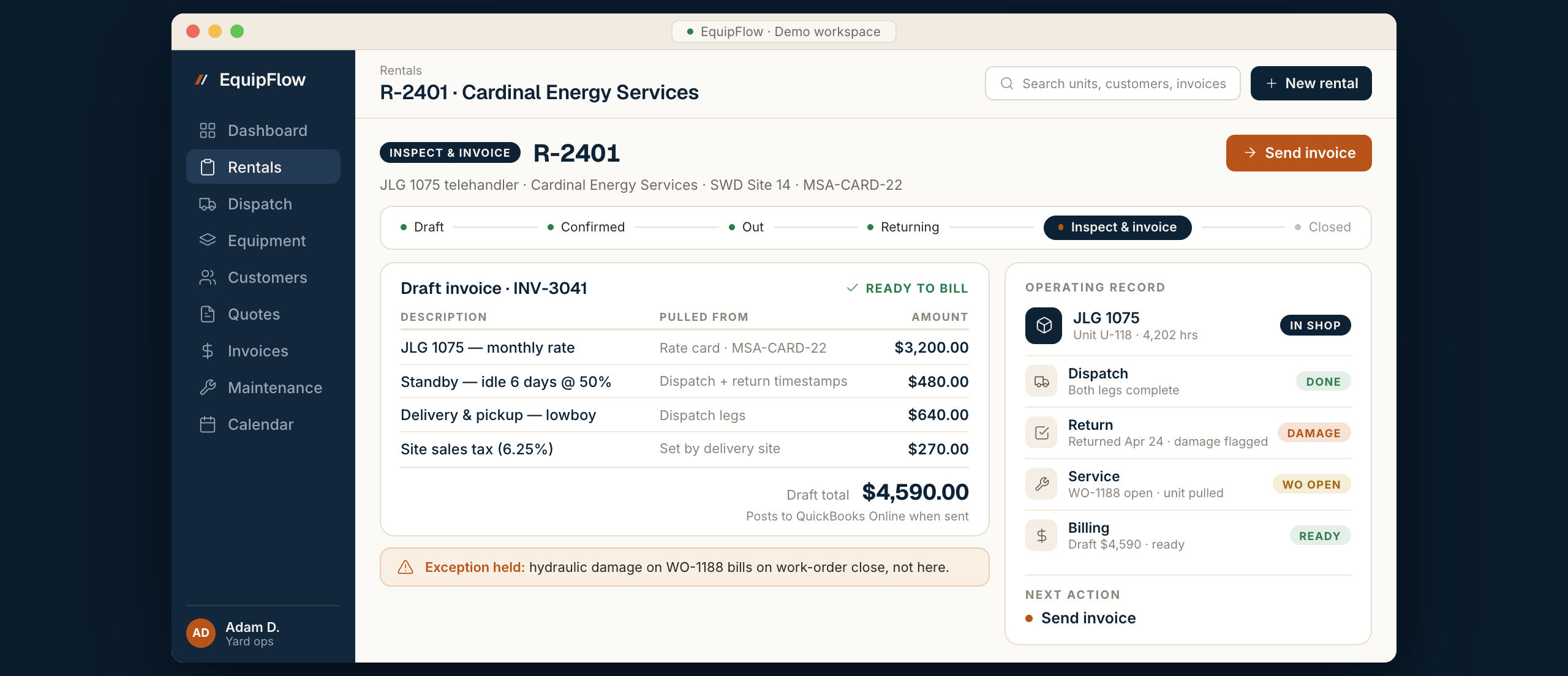Click the READY badge on Billing
The height and width of the screenshot is (676, 1568).
1320,536
